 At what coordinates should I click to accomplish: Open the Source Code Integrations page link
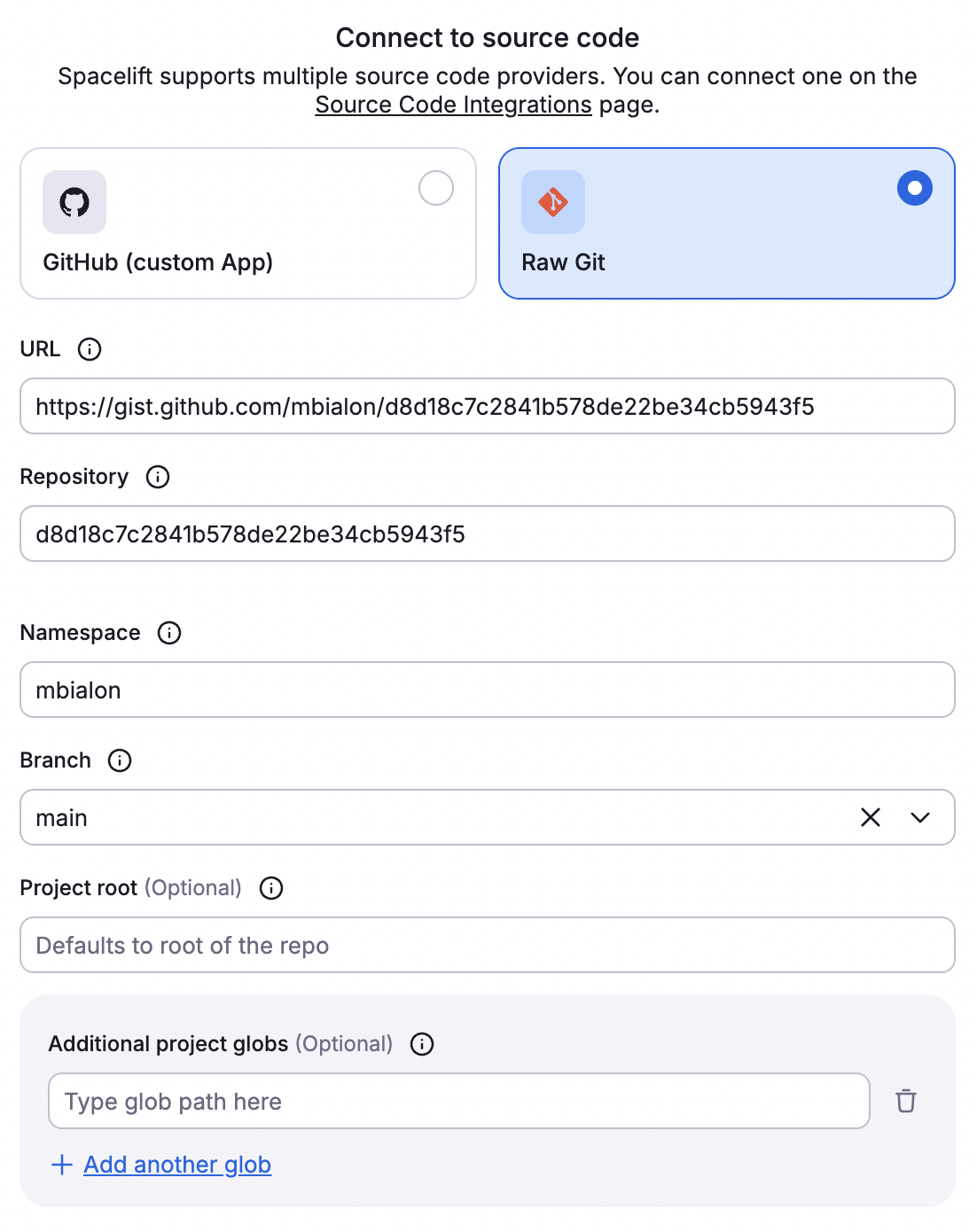pyautogui.click(x=453, y=104)
